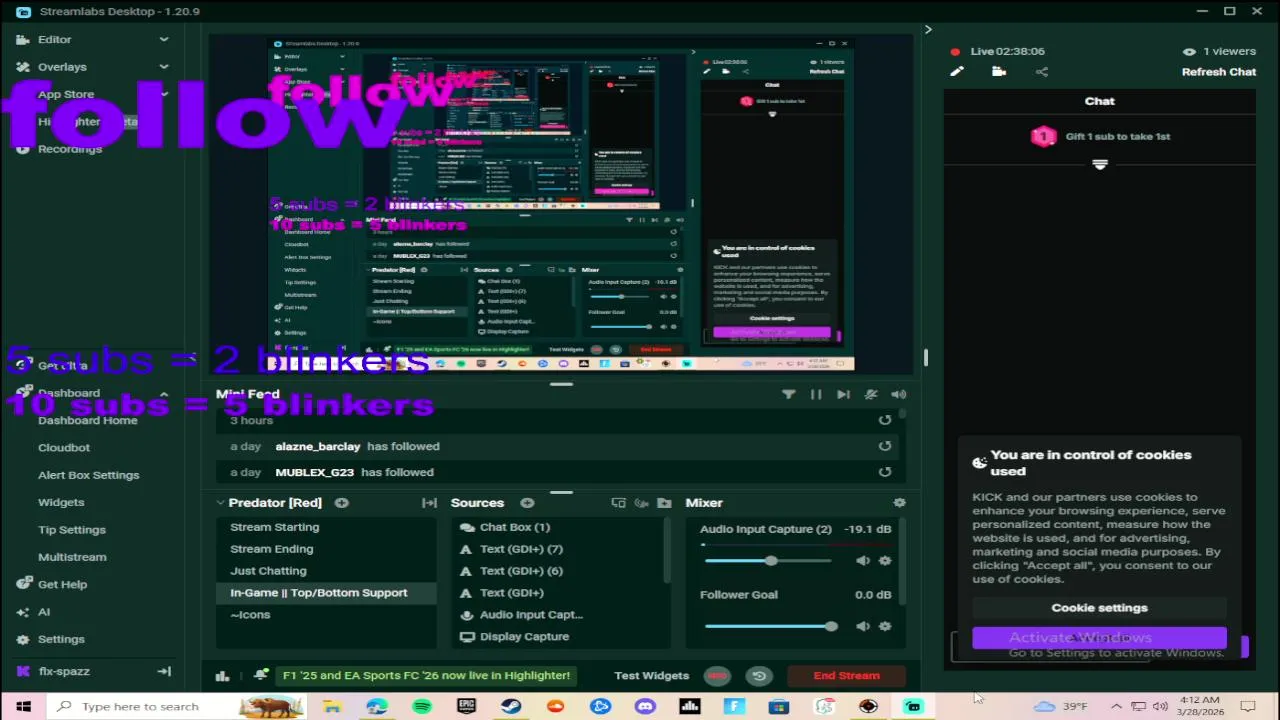1280x720 pixels.
Task: Open Overlays in the sidebar
Action: (x=62, y=67)
